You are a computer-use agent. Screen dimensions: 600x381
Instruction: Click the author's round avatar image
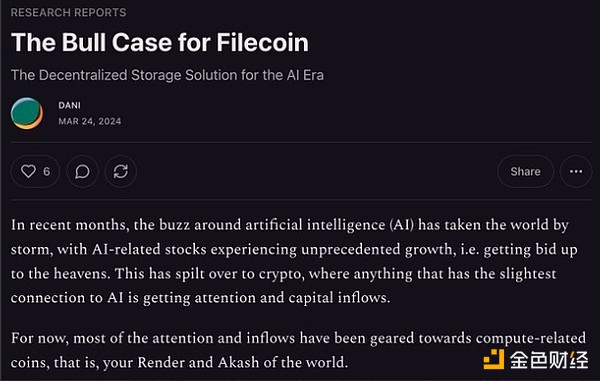[27, 113]
